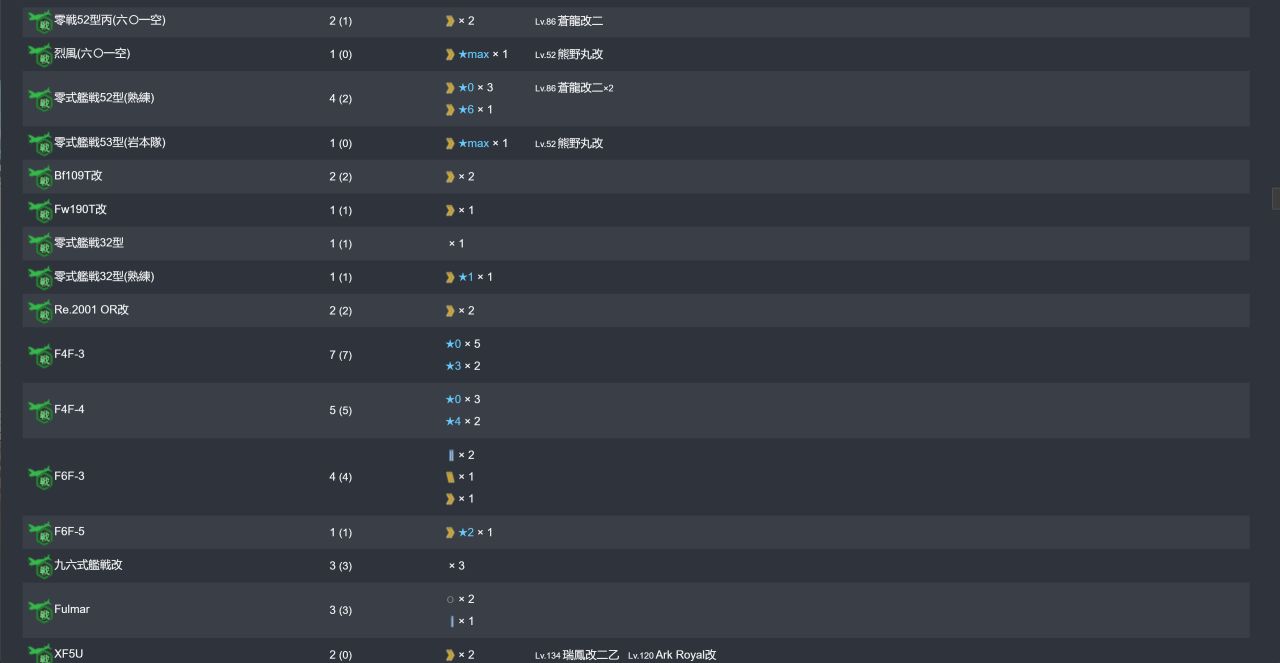Click the fighter icon beside Bf109T改

[x=40, y=178]
